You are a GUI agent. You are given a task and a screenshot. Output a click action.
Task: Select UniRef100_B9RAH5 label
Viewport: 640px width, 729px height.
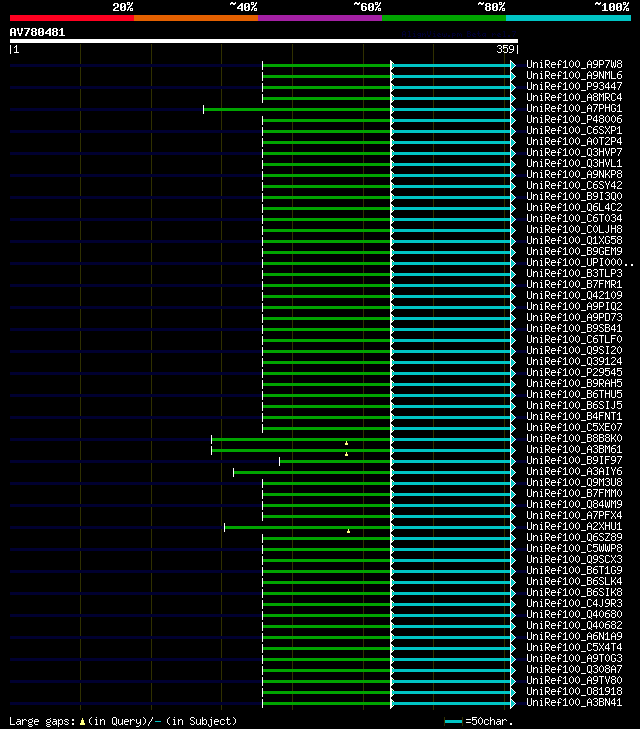[x=574, y=384]
